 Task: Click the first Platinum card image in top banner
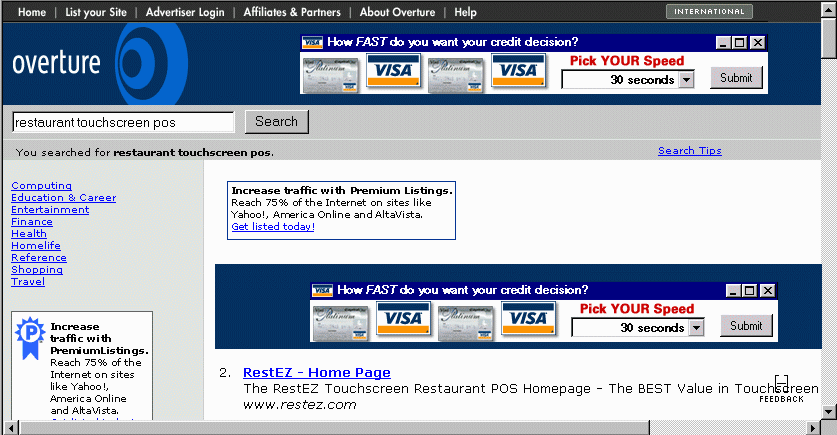331,75
